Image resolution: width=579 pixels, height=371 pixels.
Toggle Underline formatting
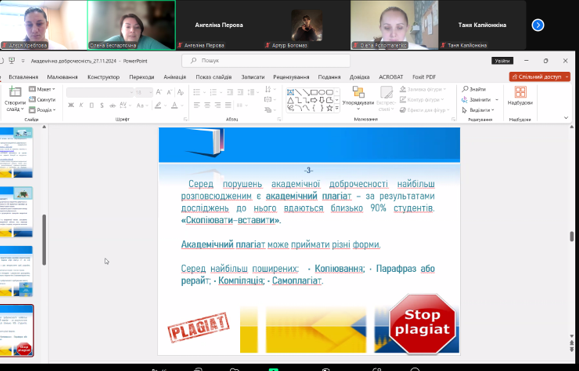coord(92,105)
